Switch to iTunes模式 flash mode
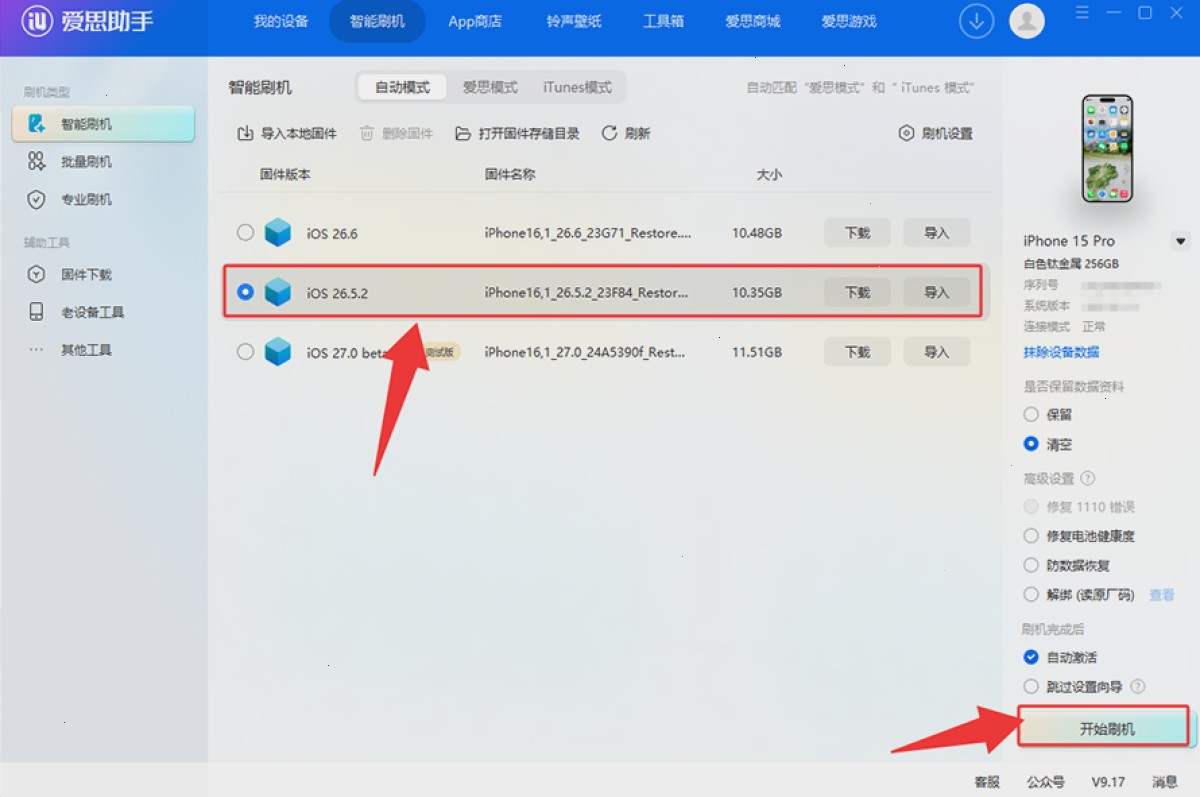Screen dimensions: 1200x797 point(577,87)
